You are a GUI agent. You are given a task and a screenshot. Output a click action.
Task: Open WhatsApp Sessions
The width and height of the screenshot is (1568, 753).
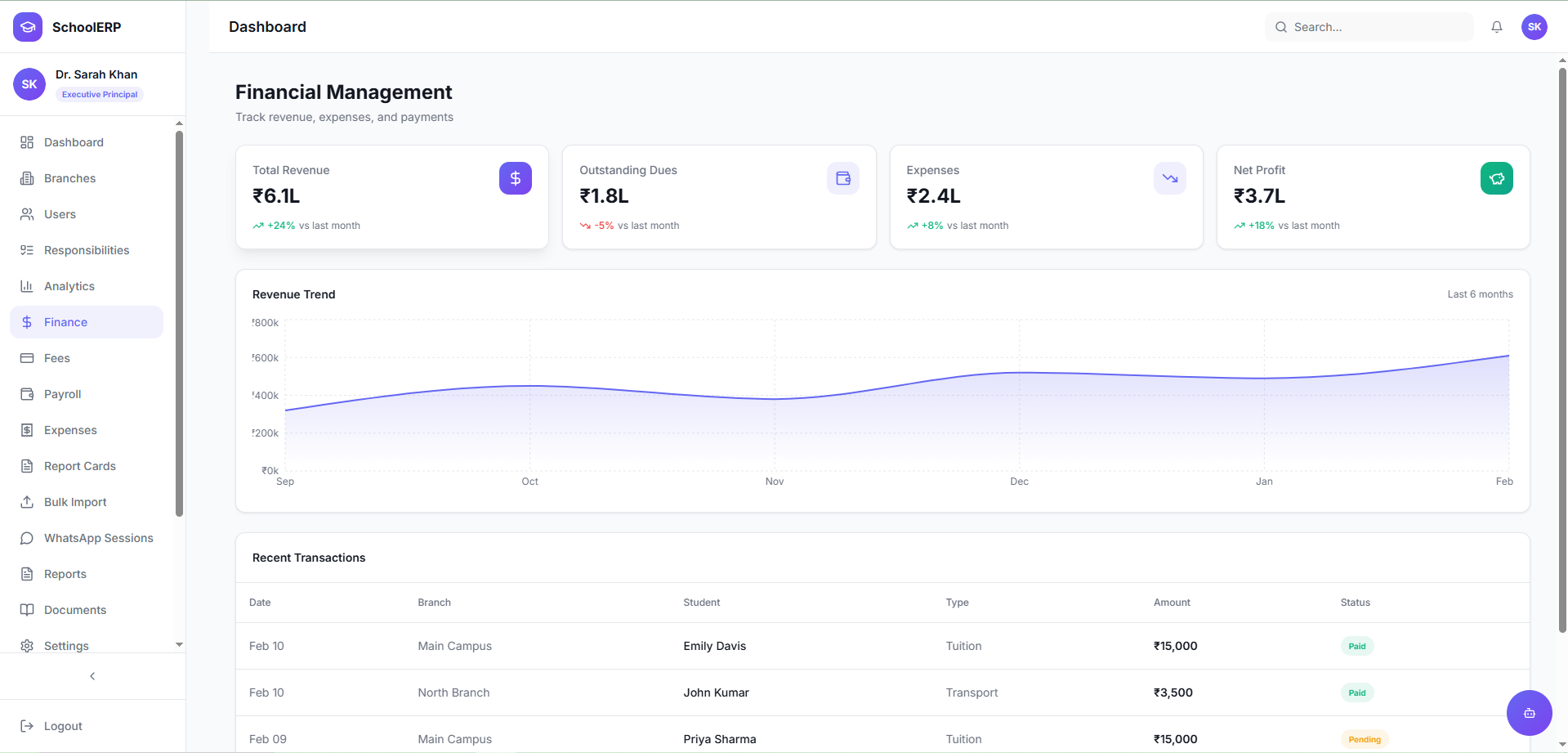tap(87, 538)
